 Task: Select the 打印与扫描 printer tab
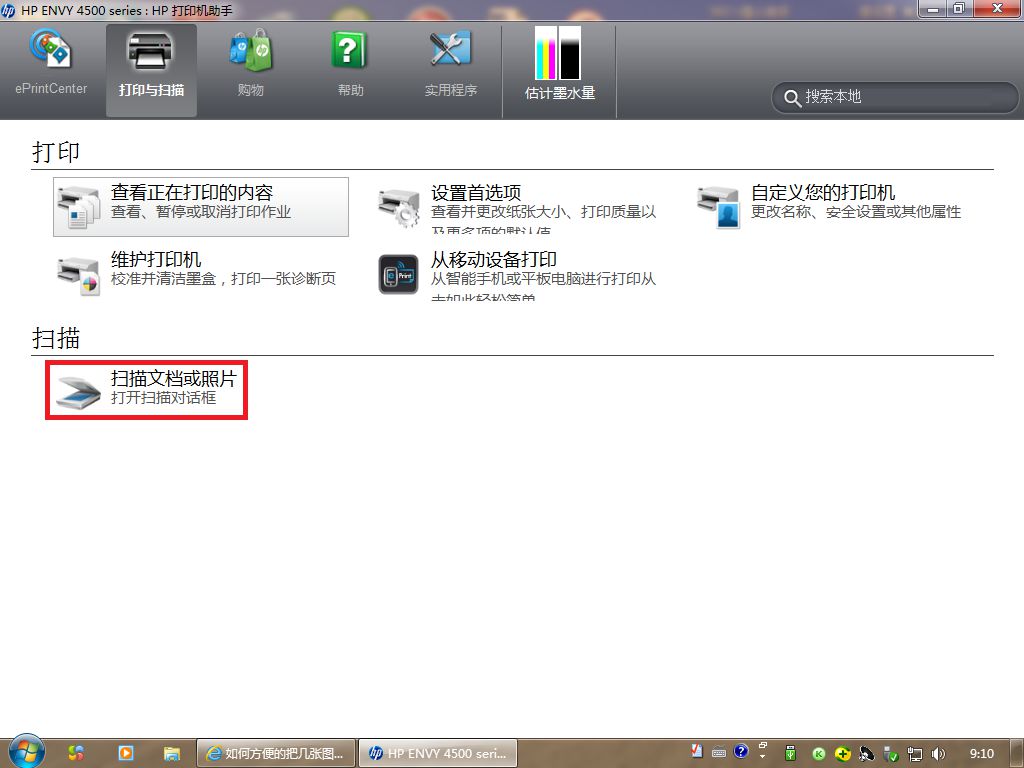click(x=151, y=71)
